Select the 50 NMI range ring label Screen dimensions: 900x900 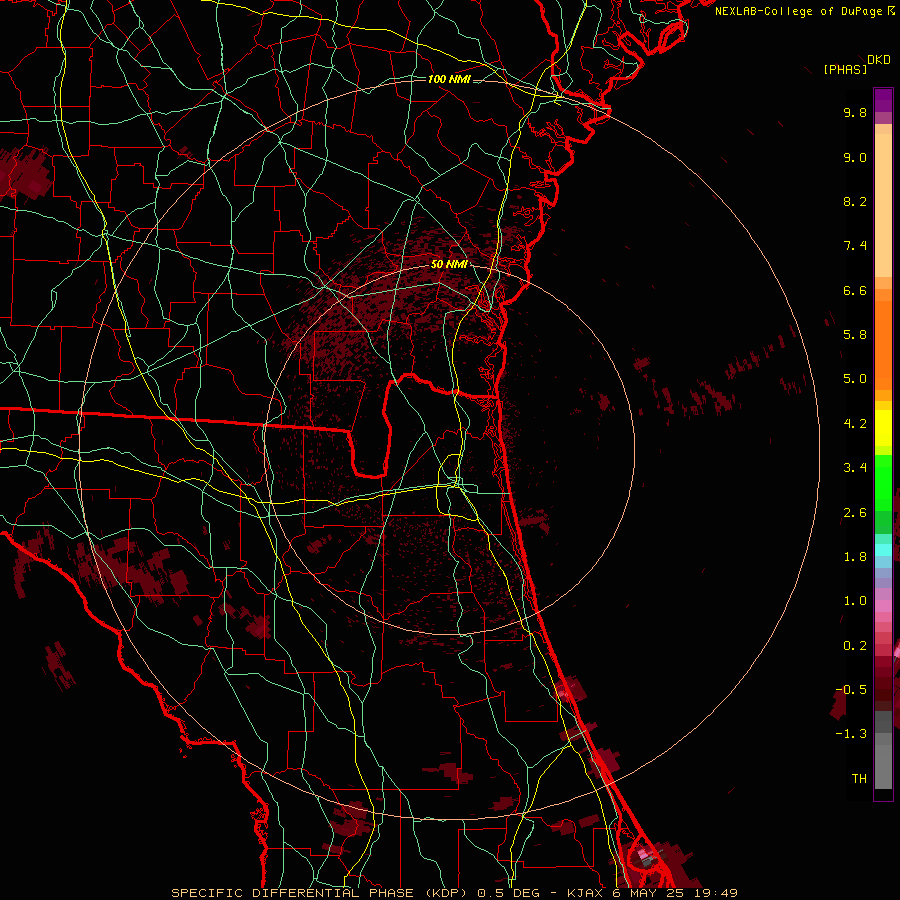pyautogui.click(x=449, y=264)
